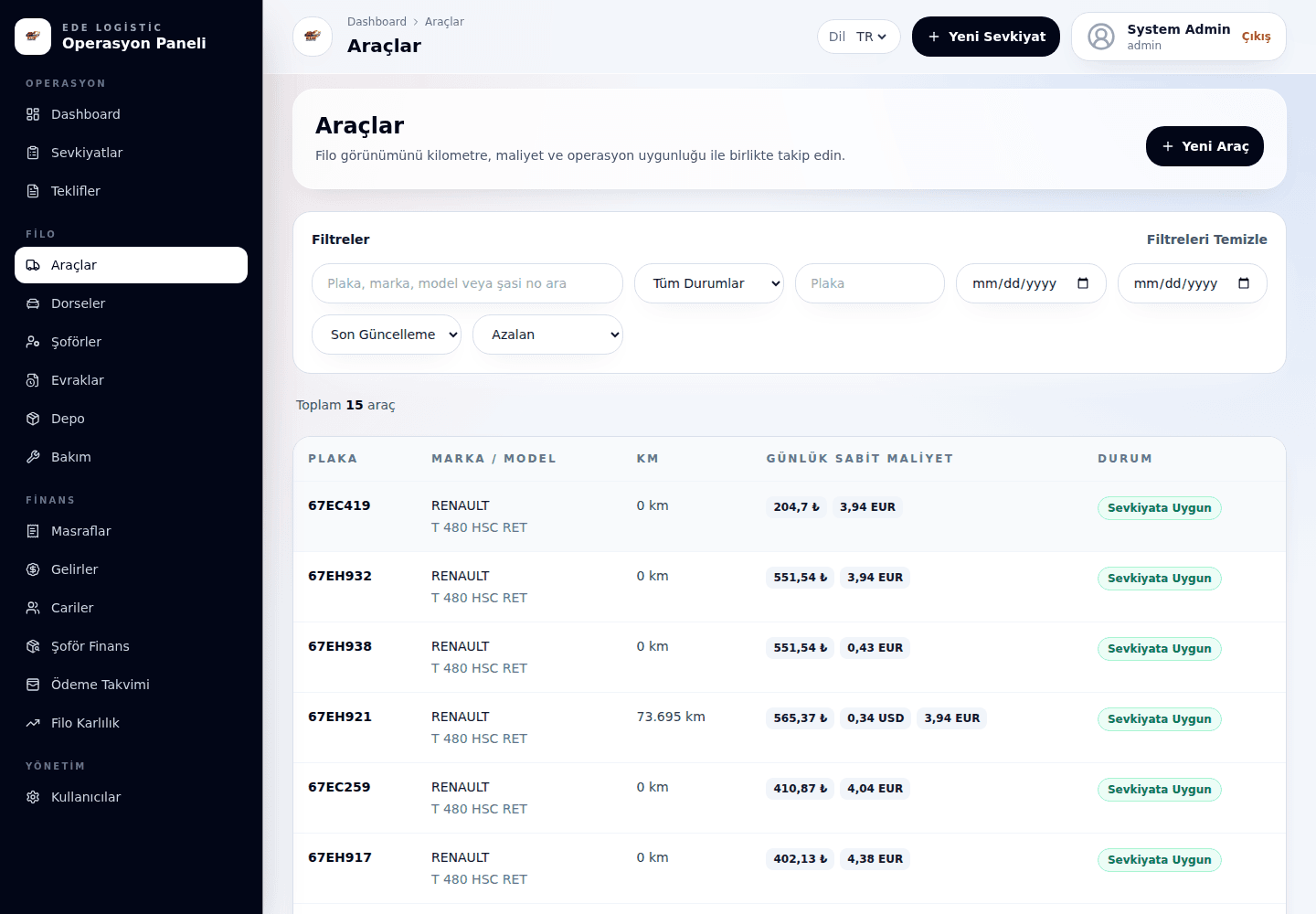Click the Şoförler person icon
Viewport: 1316px width, 914px height.
[x=33, y=342]
